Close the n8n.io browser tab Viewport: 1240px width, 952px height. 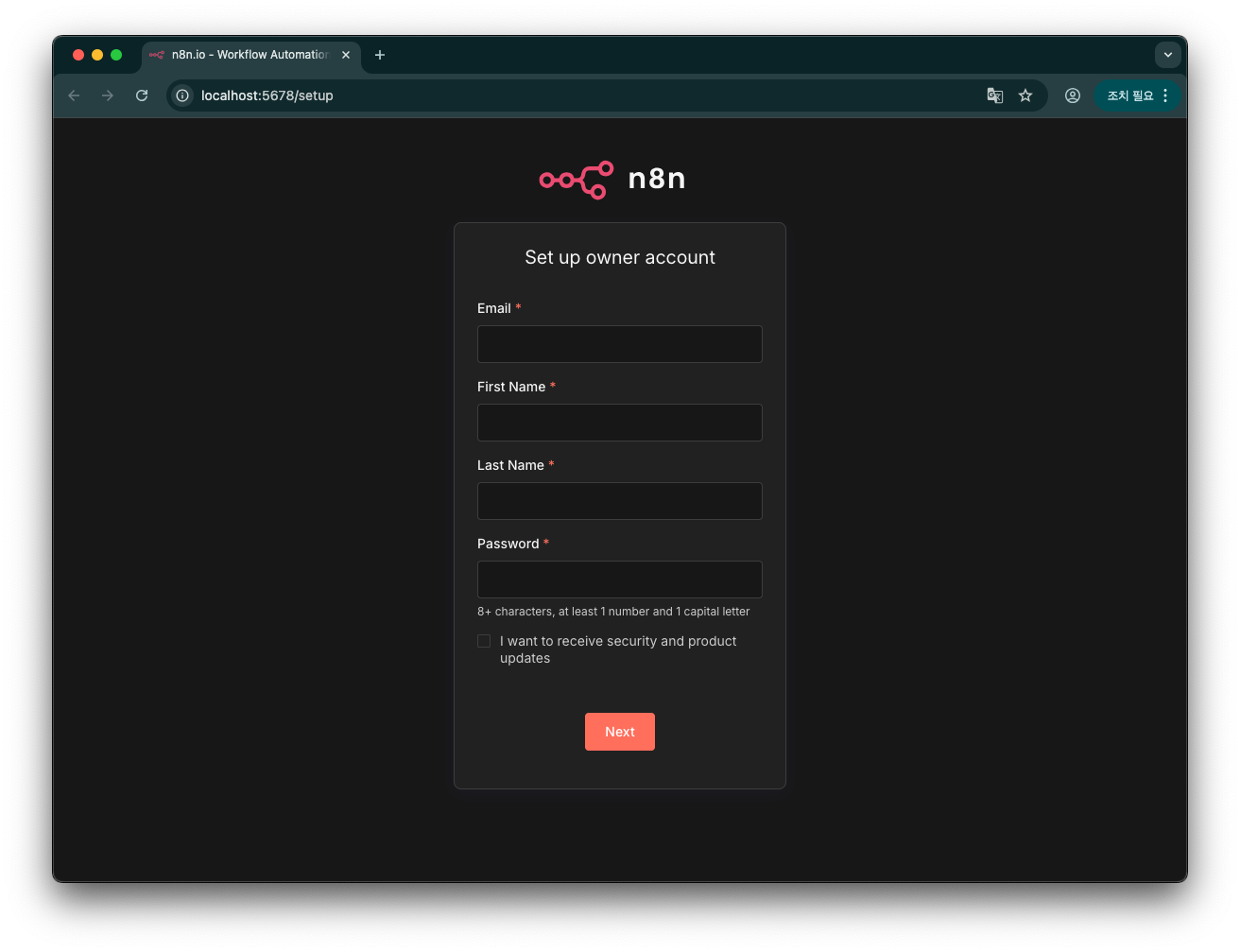tap(346, 55)
